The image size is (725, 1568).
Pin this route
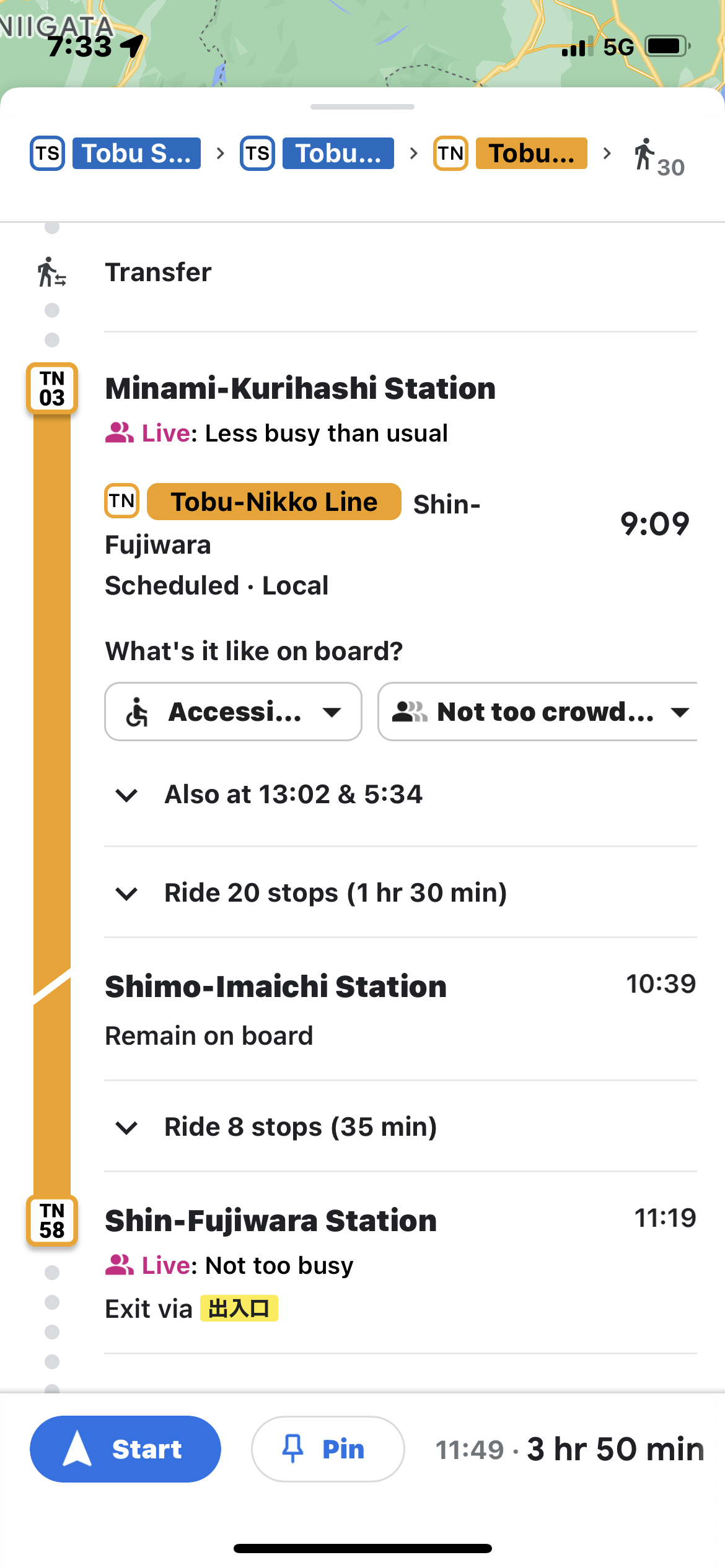328,1449
